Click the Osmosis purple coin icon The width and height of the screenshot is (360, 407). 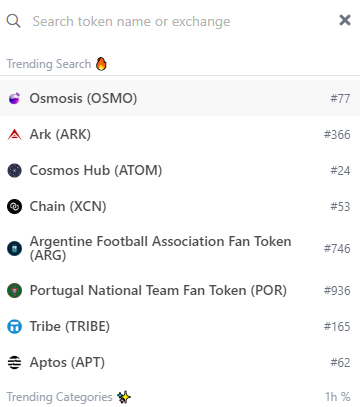tap(14, 98)
